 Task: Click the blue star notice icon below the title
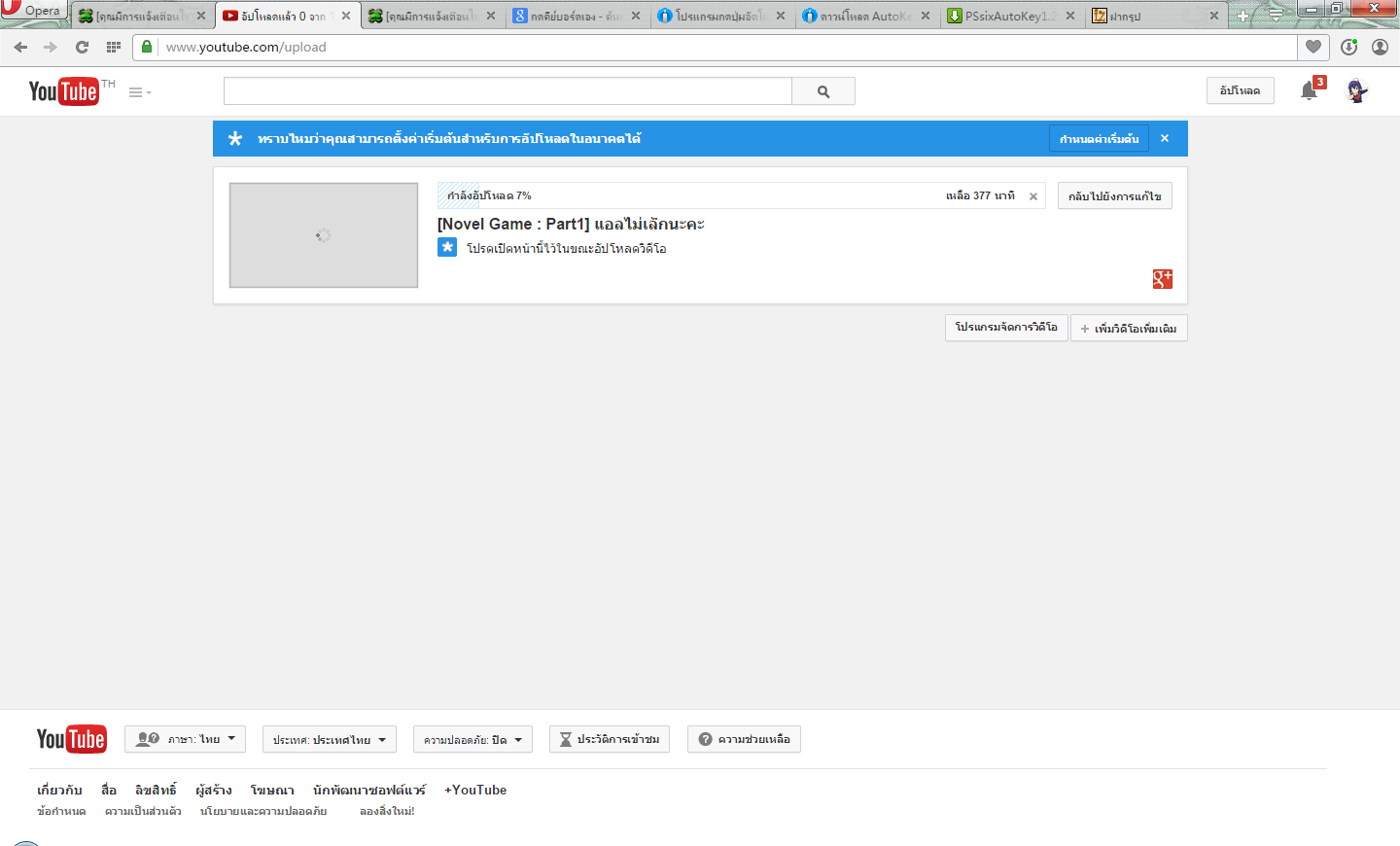pyautogui.click(x=447, y=247)
